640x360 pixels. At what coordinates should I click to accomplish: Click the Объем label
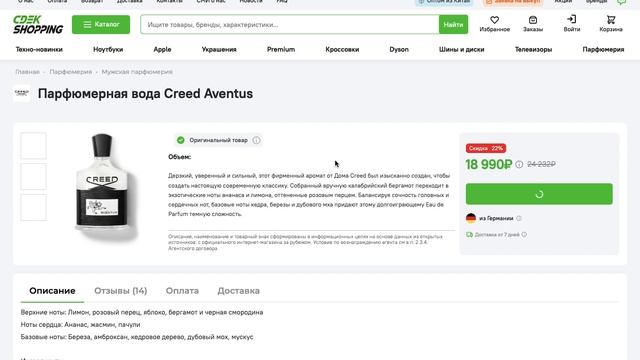coord(180,157)
